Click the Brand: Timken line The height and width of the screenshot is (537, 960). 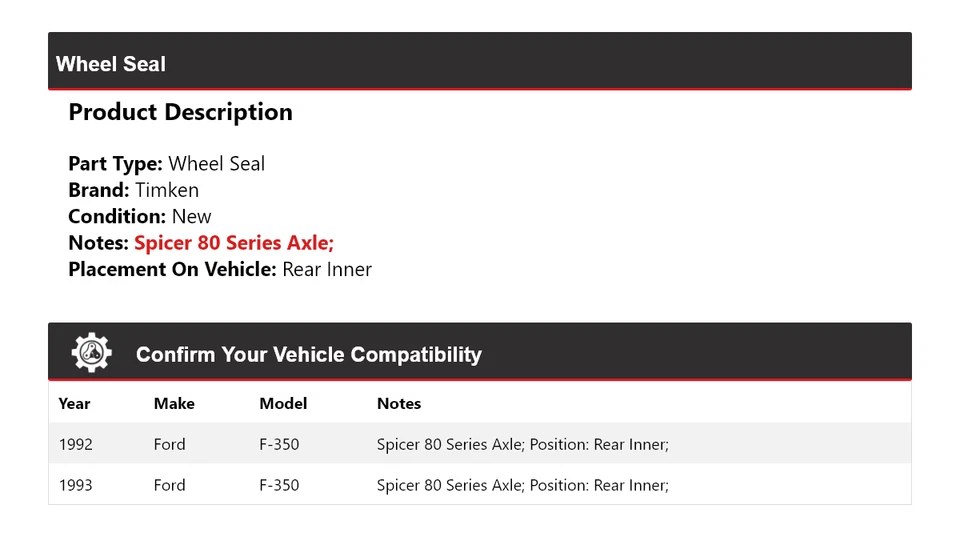133,190
